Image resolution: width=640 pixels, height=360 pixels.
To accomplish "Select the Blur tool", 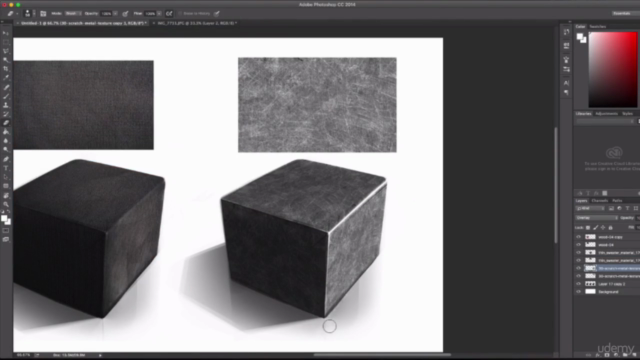I will (6, 141).
